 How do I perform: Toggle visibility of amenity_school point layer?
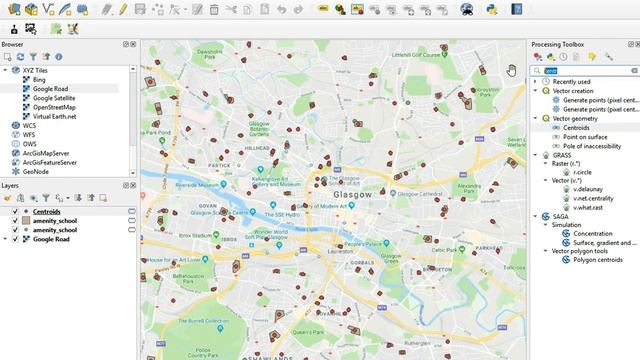[15, 230]
